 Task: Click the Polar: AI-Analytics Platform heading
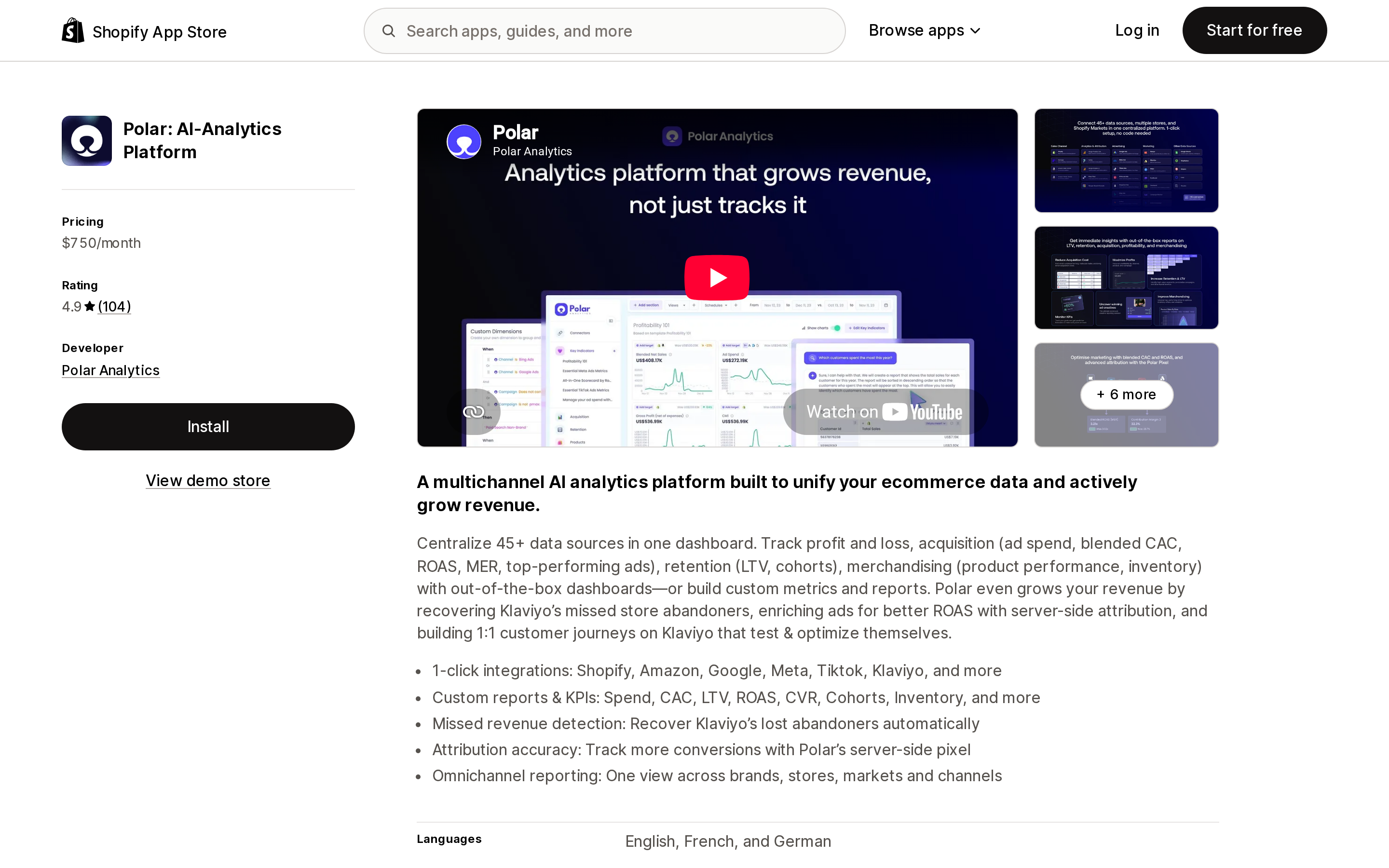[203, 141]
